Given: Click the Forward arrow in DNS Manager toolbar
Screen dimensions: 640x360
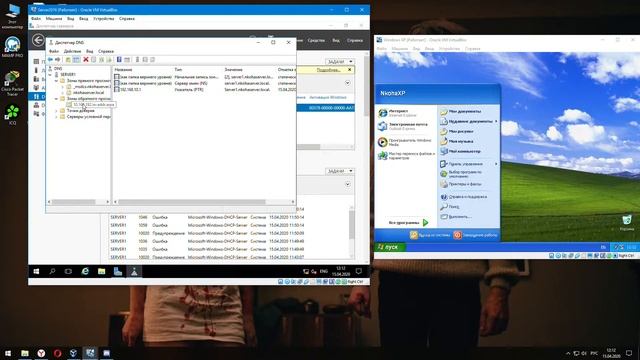Looking at the screenshot, I should pos(58,60).
